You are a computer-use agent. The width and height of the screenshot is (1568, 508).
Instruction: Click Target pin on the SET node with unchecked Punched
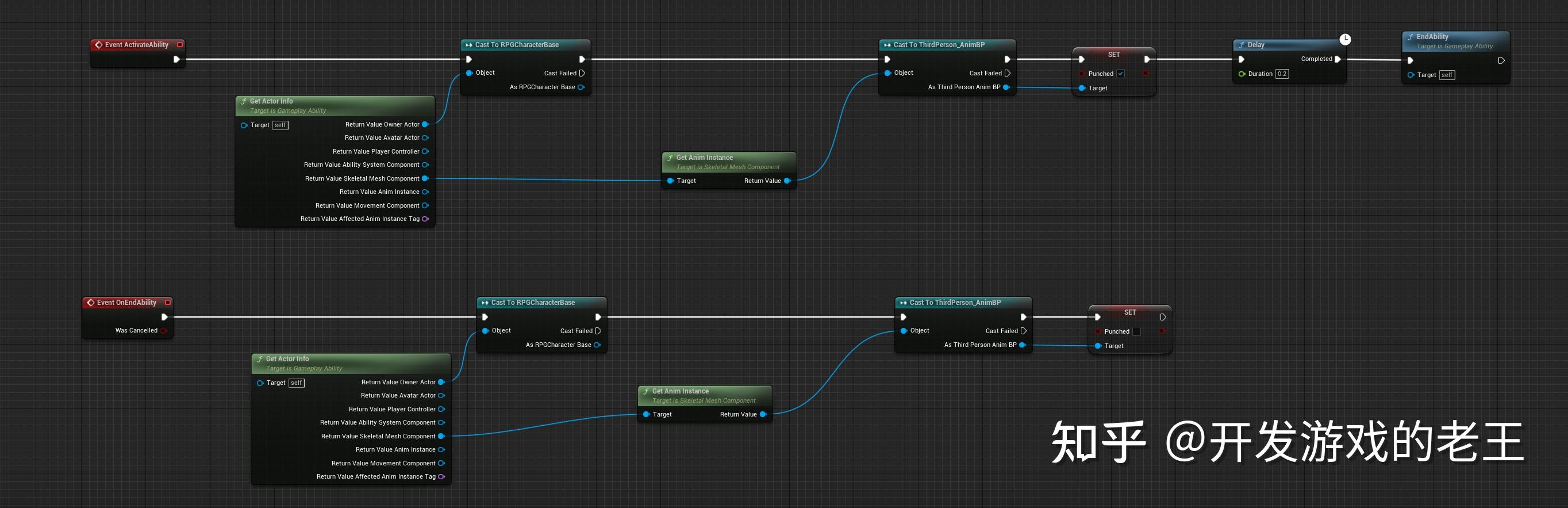(x=1097, y=346)
